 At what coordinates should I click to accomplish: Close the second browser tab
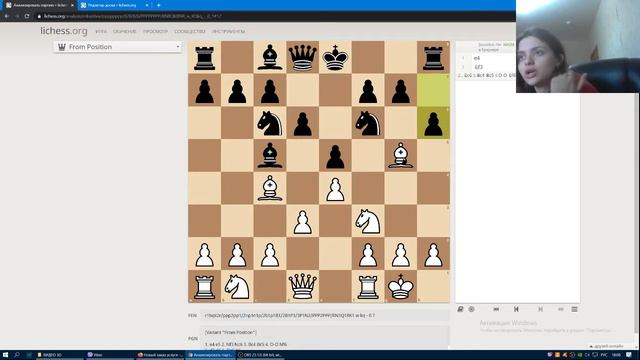147,5
